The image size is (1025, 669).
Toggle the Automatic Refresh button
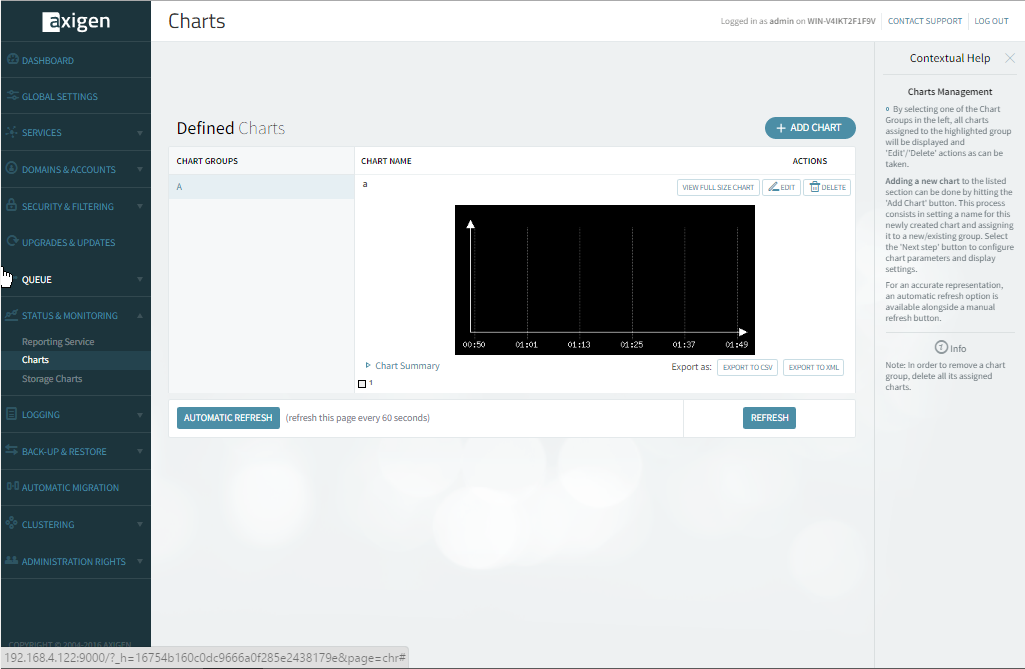pos(228,418)
